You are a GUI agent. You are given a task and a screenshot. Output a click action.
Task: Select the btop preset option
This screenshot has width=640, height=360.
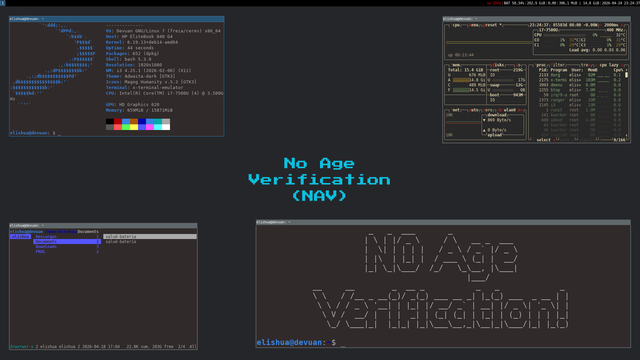tap(491, 25)
